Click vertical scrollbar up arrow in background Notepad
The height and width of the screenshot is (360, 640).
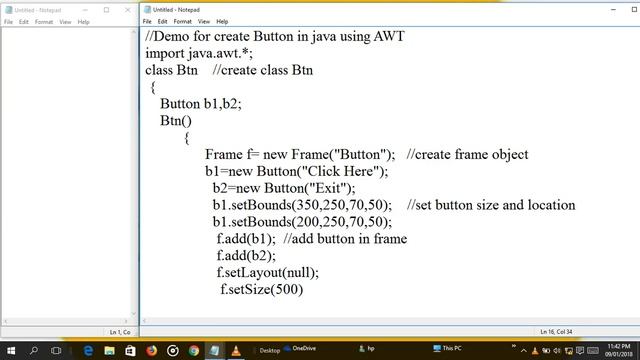(x=133, y=32)
